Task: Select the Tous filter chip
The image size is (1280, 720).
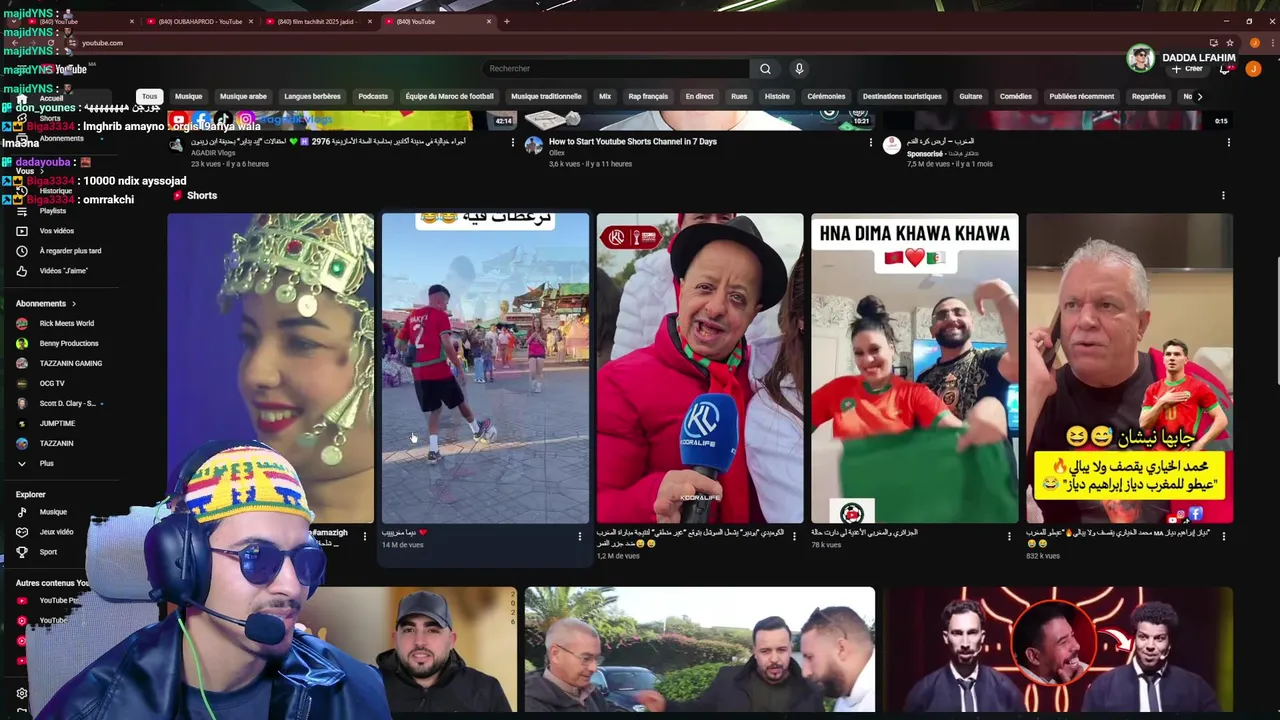Action: [x=149, y=97]
